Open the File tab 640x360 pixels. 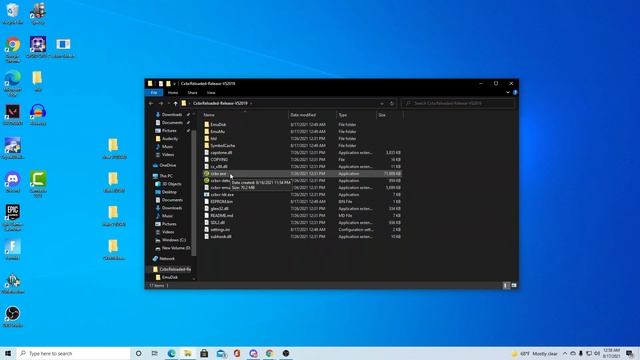tap(154, 93)
